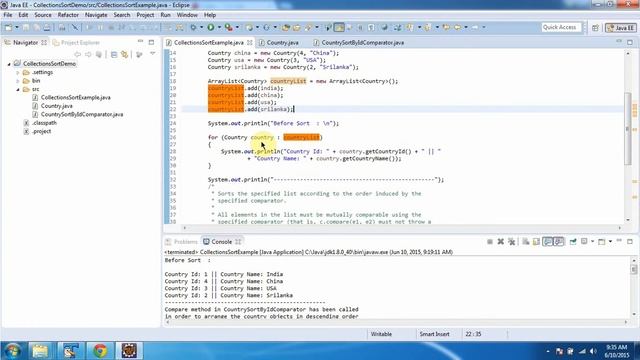Collapse the src folder
This screenshot has width=640, height=360.
18,89
